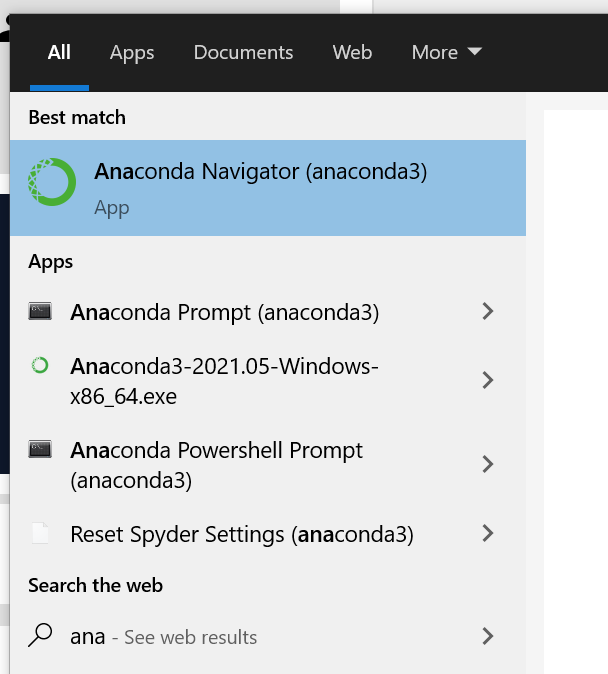Screen dimensions: 608x674
Task: Expand Anaconda Powershell Prompt chevron
Action: click(488, 464)
